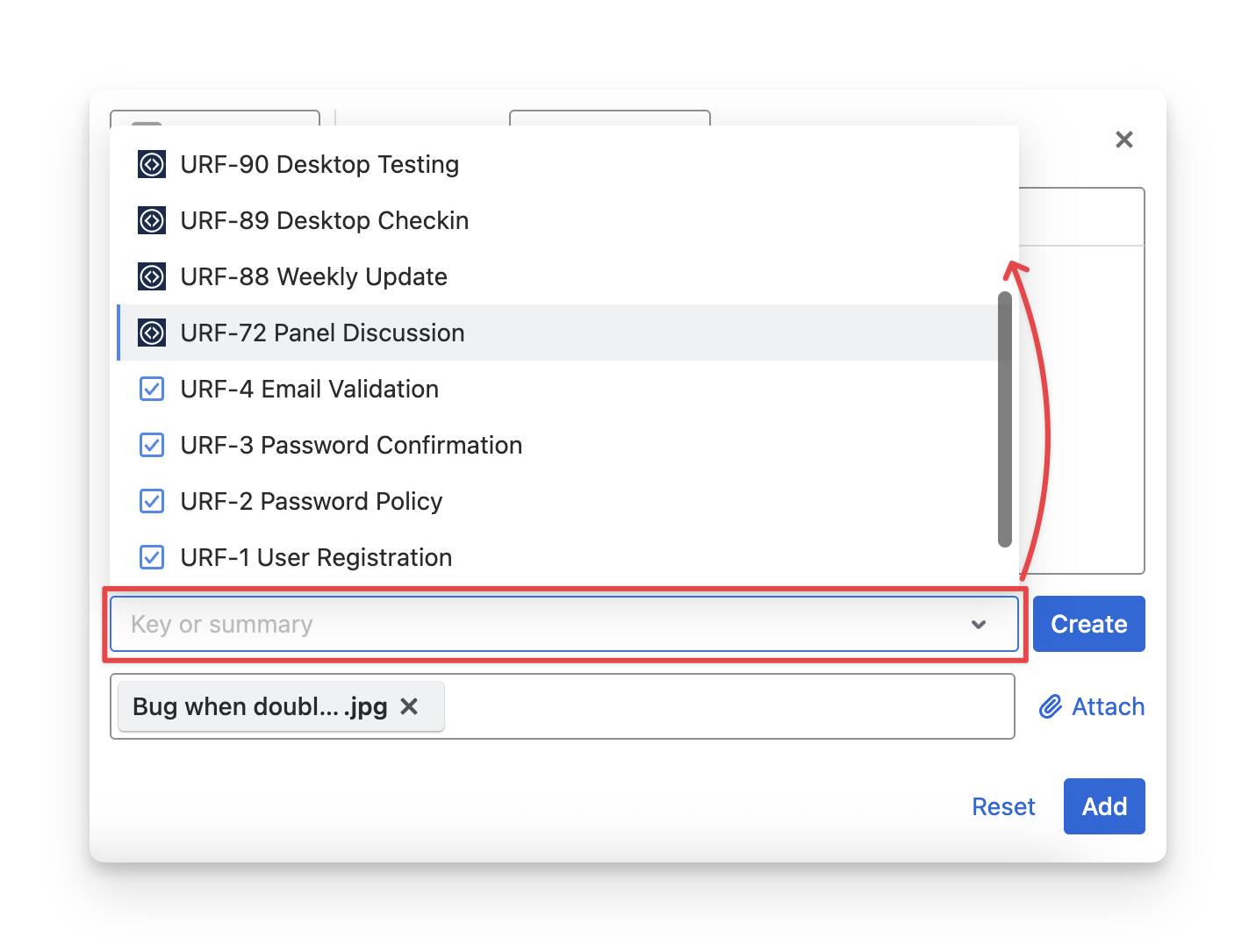Focus the Key or summary search field
Image resolution: width=1256 pixels, height=952 pixels.
[x=527, y=625]
